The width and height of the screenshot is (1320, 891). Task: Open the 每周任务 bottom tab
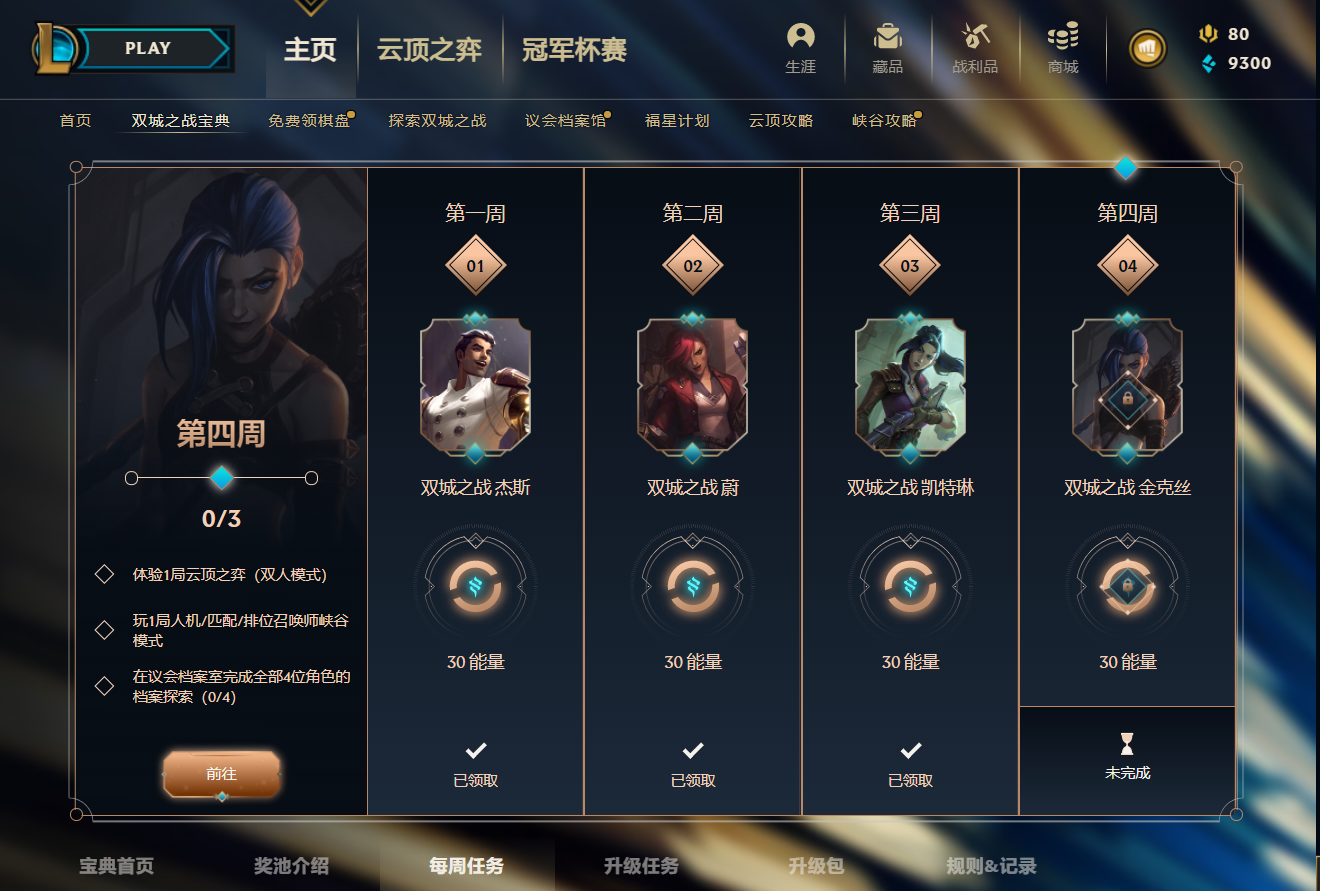click(466, 866)
